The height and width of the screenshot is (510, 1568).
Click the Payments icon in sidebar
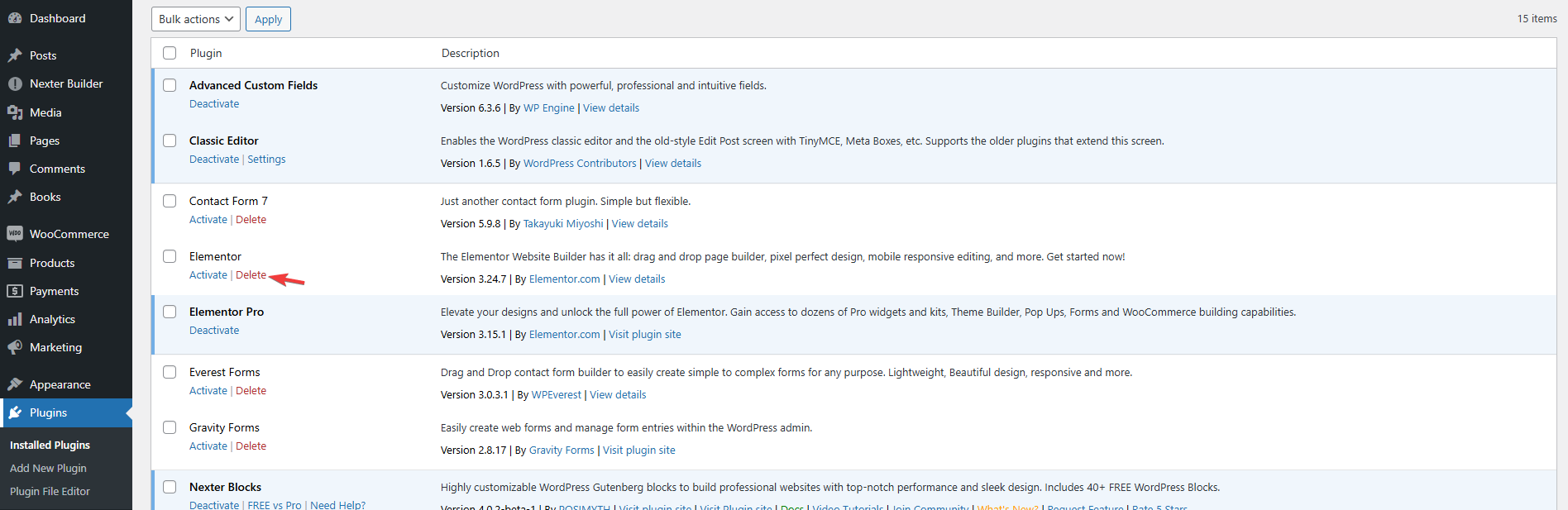pyautogui.click(x=15, y=291)
